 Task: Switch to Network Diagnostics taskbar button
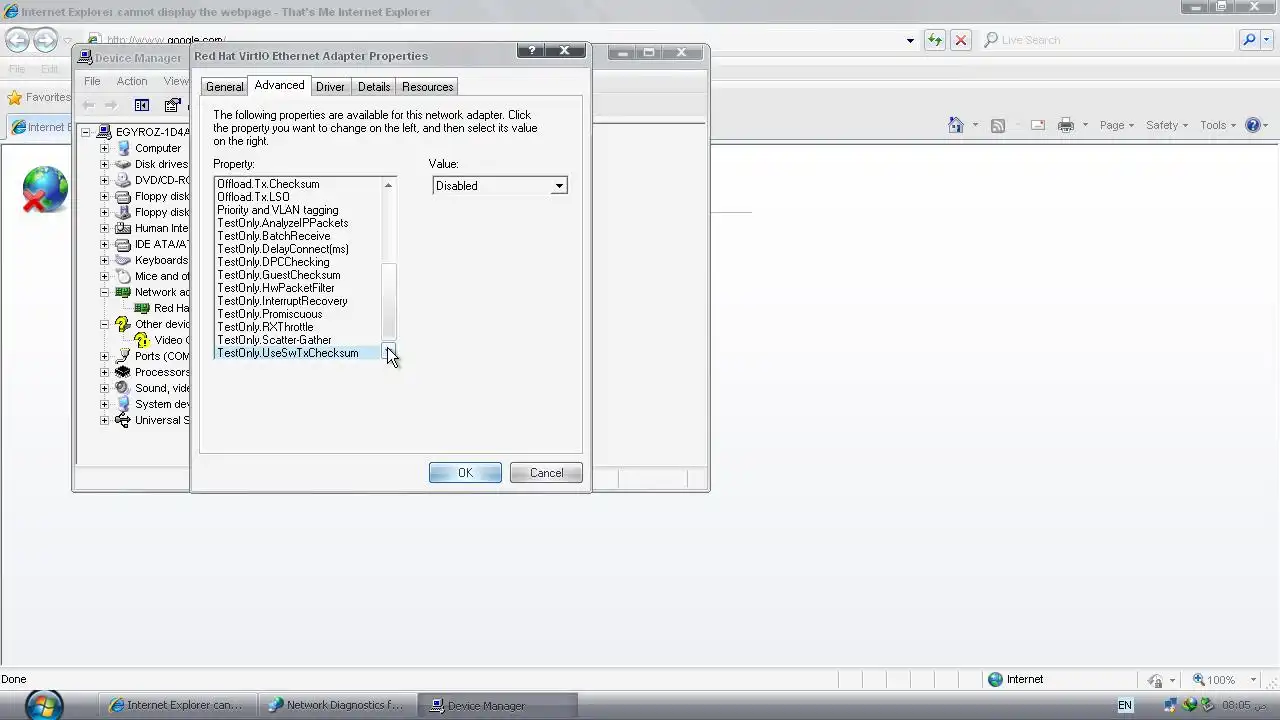pyautogui.click(x=336, y=705)
